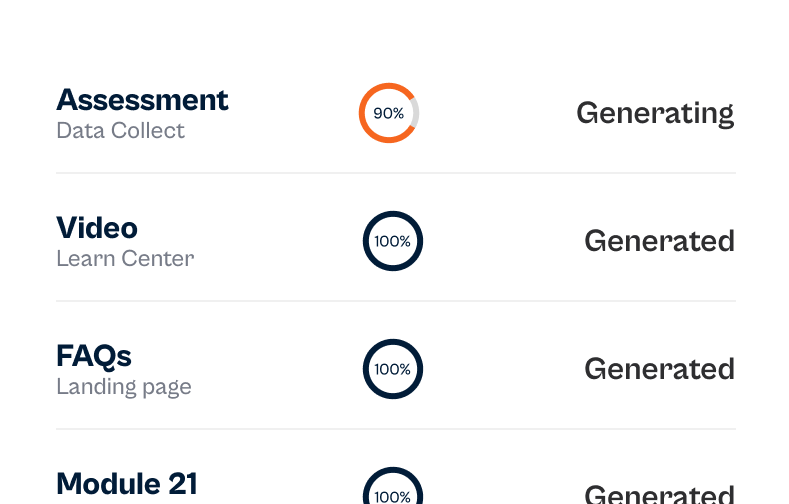Screen dimensions: 789x504
Task: Click the Landing page subtitle
Action: [x=123, y=387]
